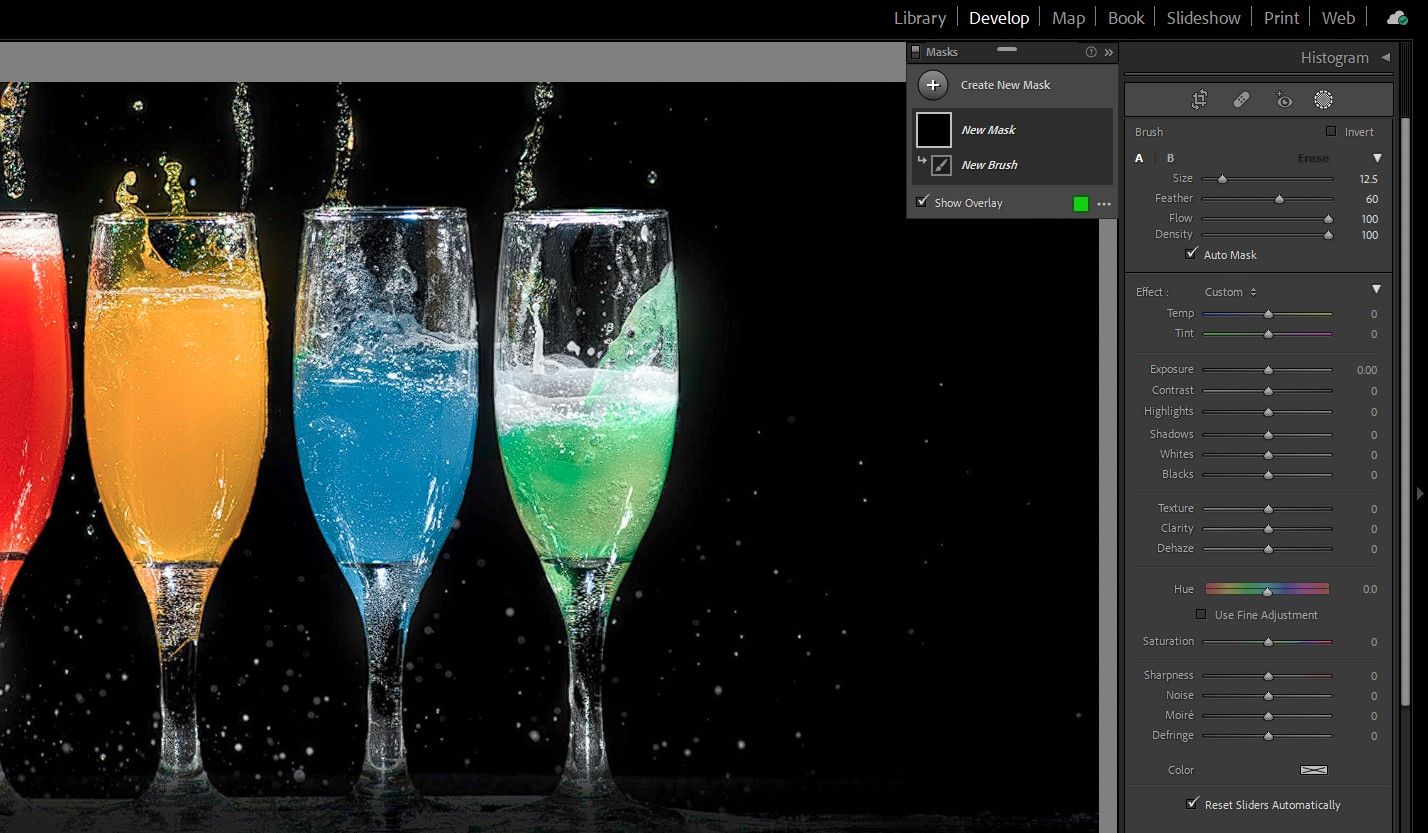Toggle the Auto Mask checkbox
This screenshot has height=833, width=1428.
coord(1191,254)
